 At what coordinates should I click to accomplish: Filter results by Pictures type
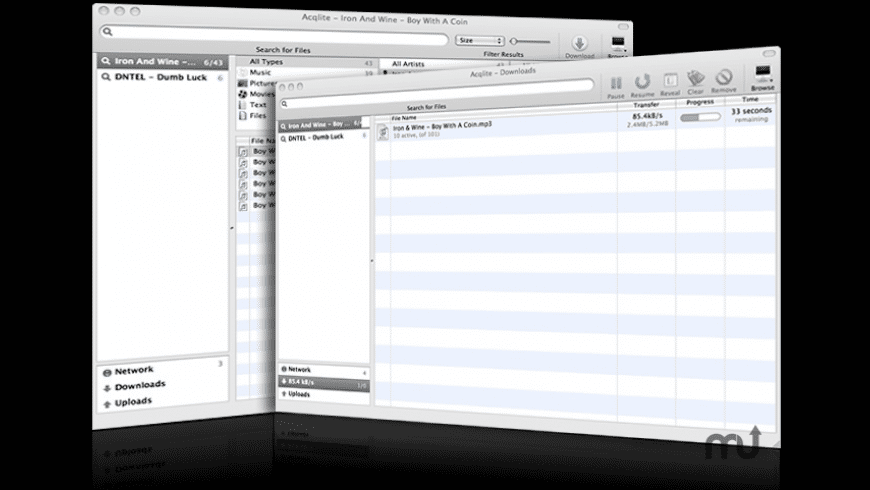(x=258, y=83)
